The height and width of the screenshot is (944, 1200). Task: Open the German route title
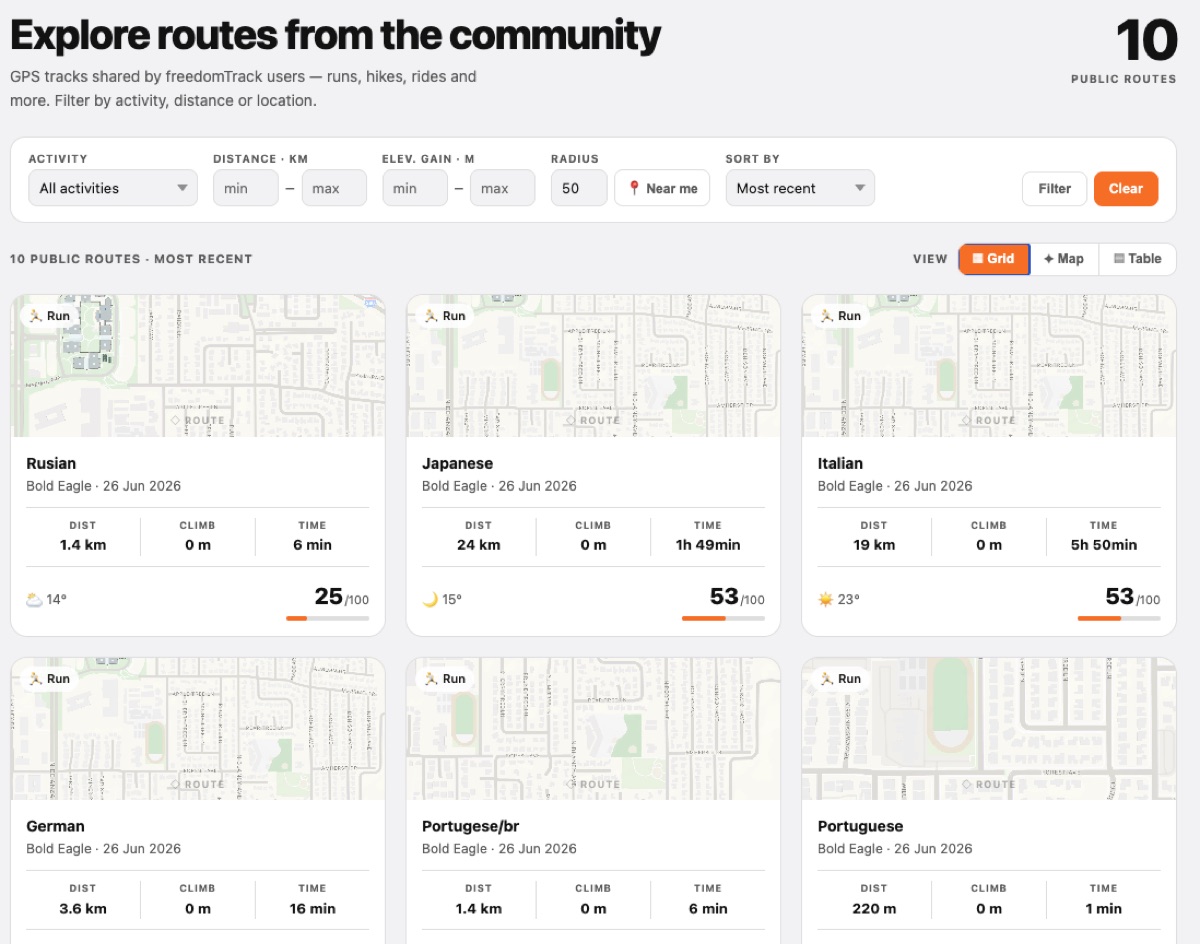(x=55, y=826)
